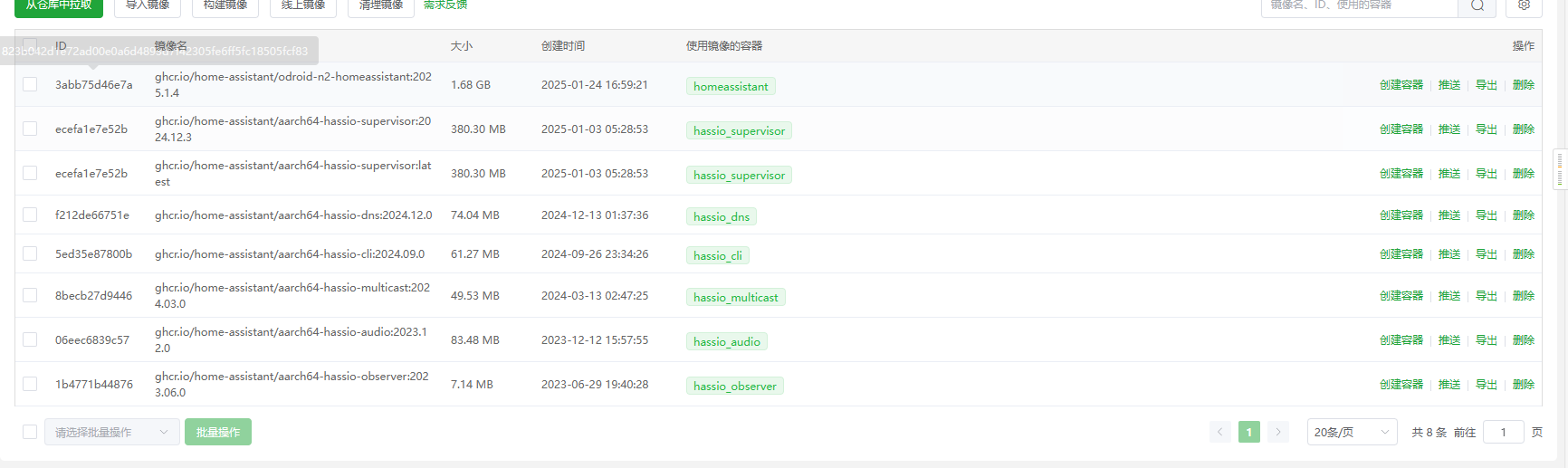Click 创建容器 for hassio-audio image
The image size is (1568, 468).
[1401, 339]
